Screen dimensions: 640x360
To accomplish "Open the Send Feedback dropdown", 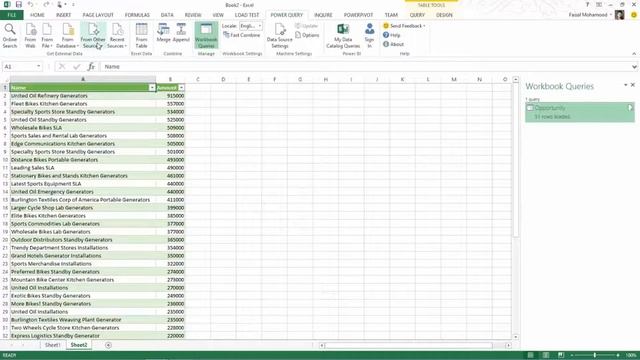I will tap(424, 26).
